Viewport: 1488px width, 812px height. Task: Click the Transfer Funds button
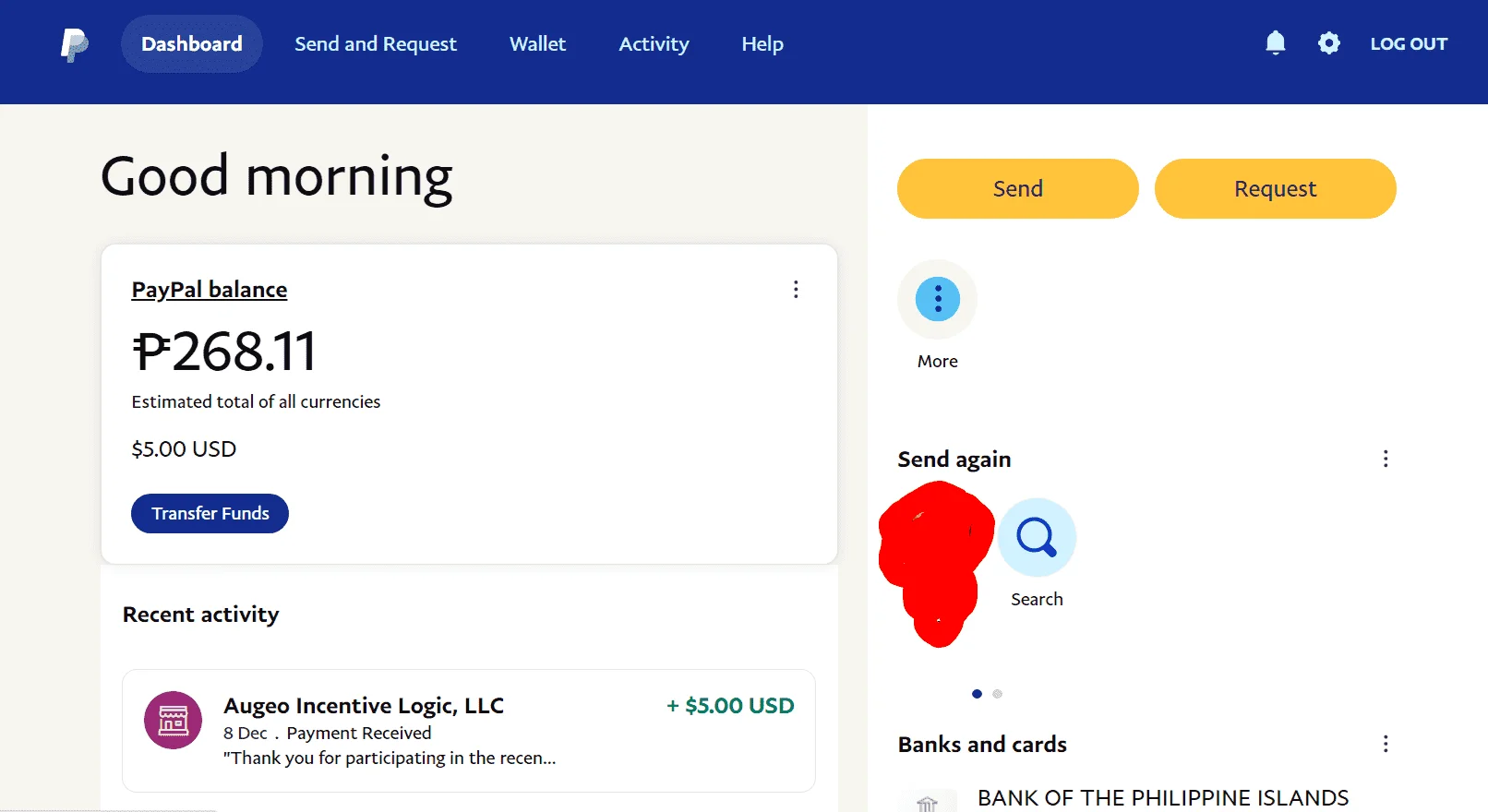coord(210,513)
